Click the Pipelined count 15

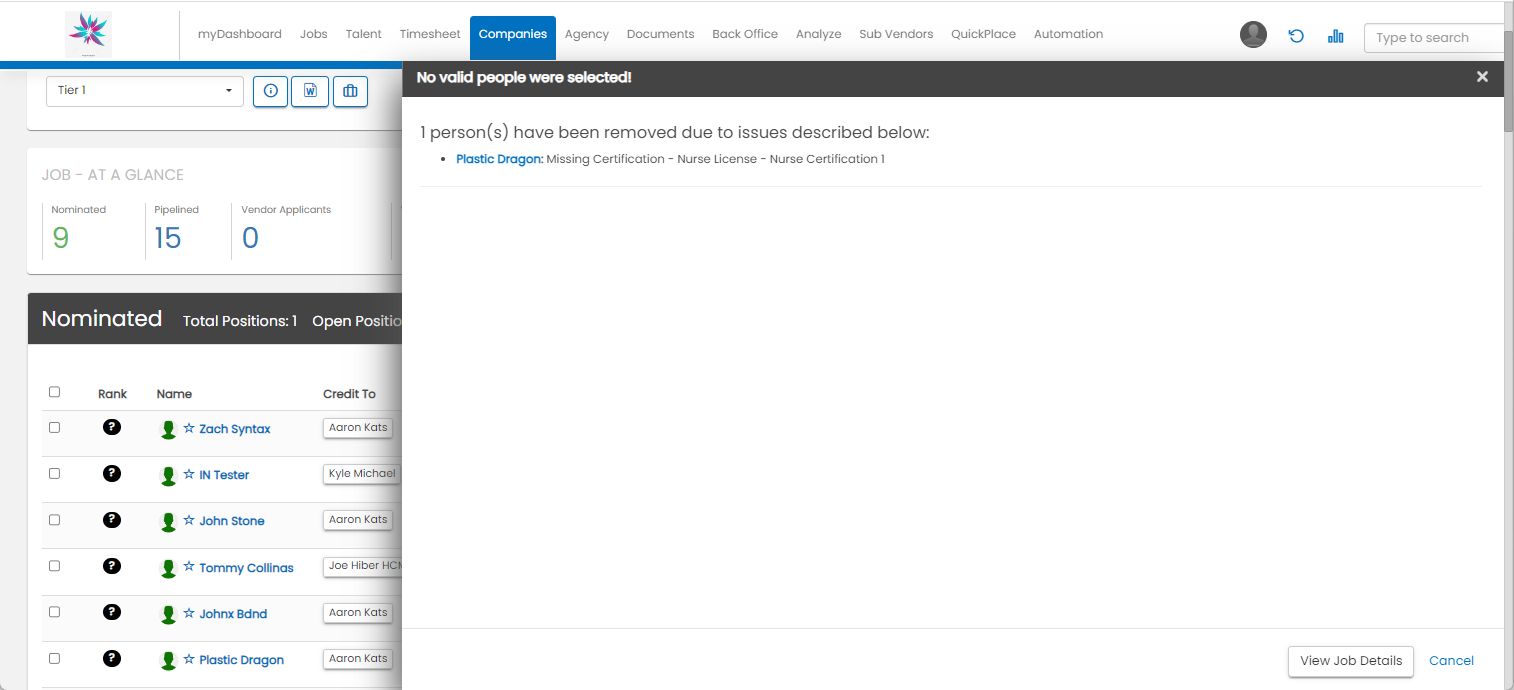tap(168, 238)
